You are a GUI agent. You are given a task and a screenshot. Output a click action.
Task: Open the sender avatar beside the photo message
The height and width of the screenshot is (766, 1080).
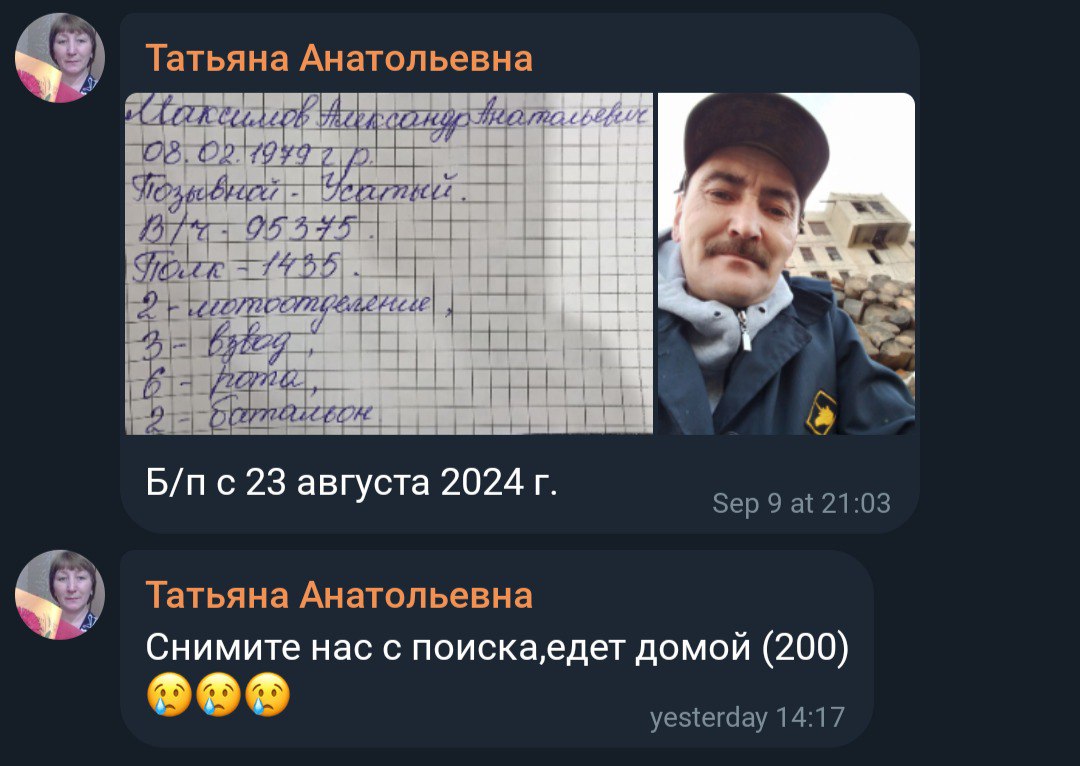point(60,58)
